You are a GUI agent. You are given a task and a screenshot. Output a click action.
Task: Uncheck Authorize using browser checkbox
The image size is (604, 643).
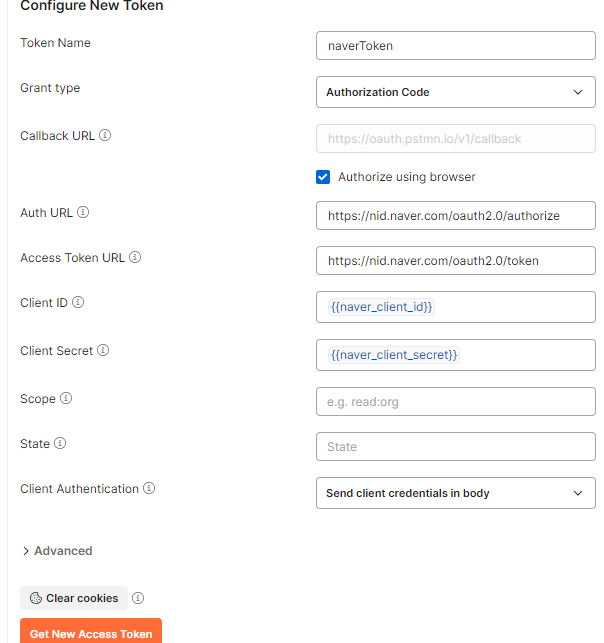323,177
